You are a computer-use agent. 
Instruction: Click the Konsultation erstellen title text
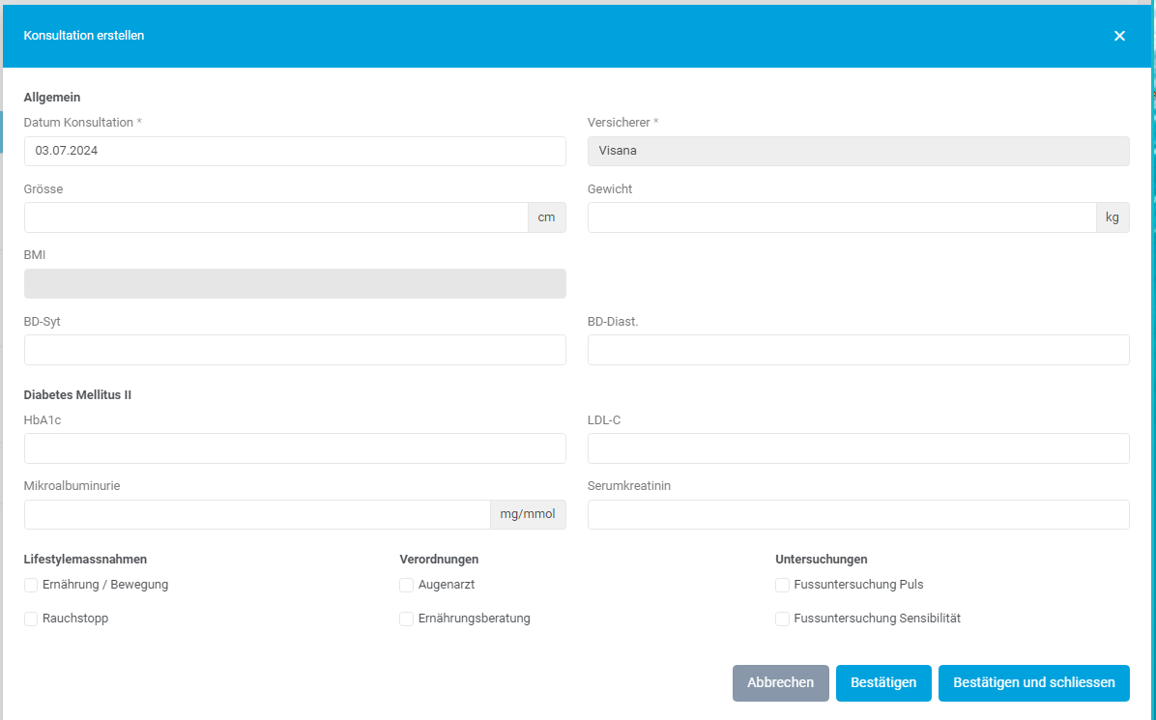click(84, 35)
